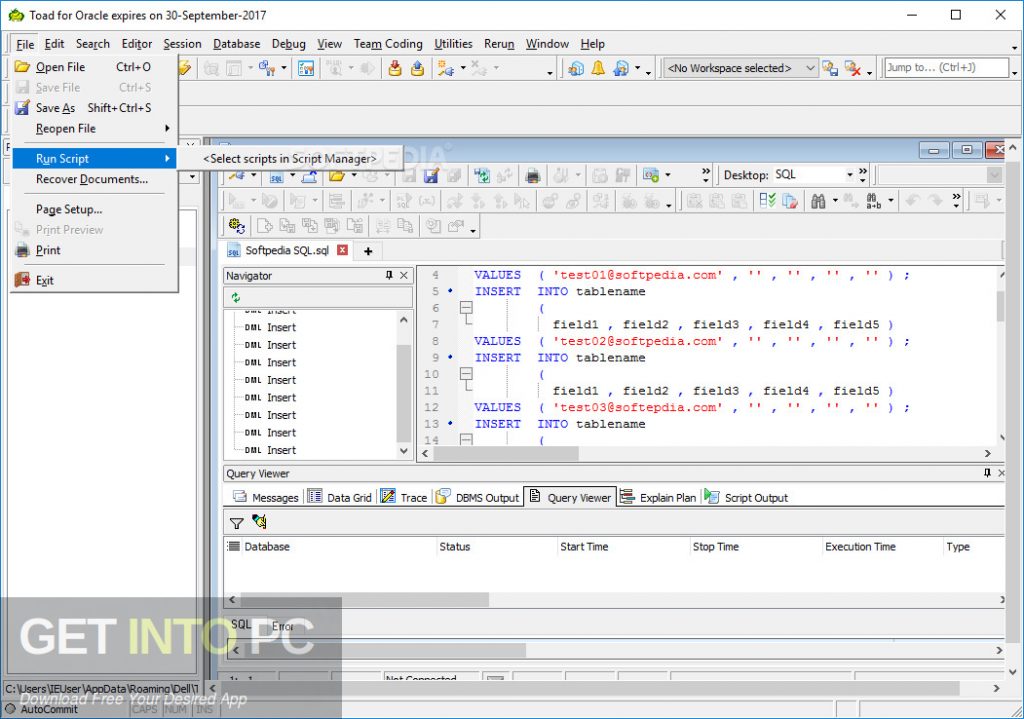Choose Page Setup from File menu

tap(95, 210)
